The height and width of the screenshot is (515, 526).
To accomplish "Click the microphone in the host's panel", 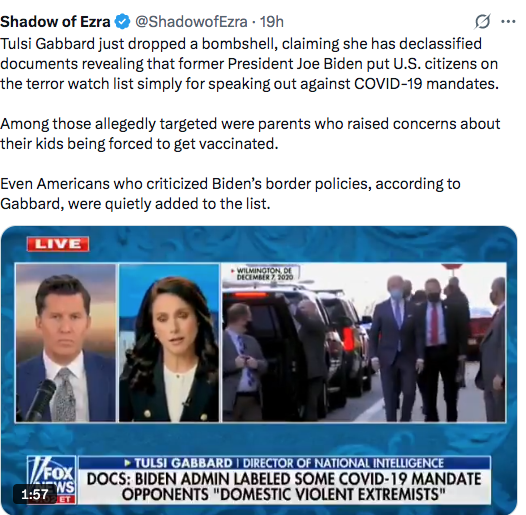I will pyautogui.click(x=40, y=399).
